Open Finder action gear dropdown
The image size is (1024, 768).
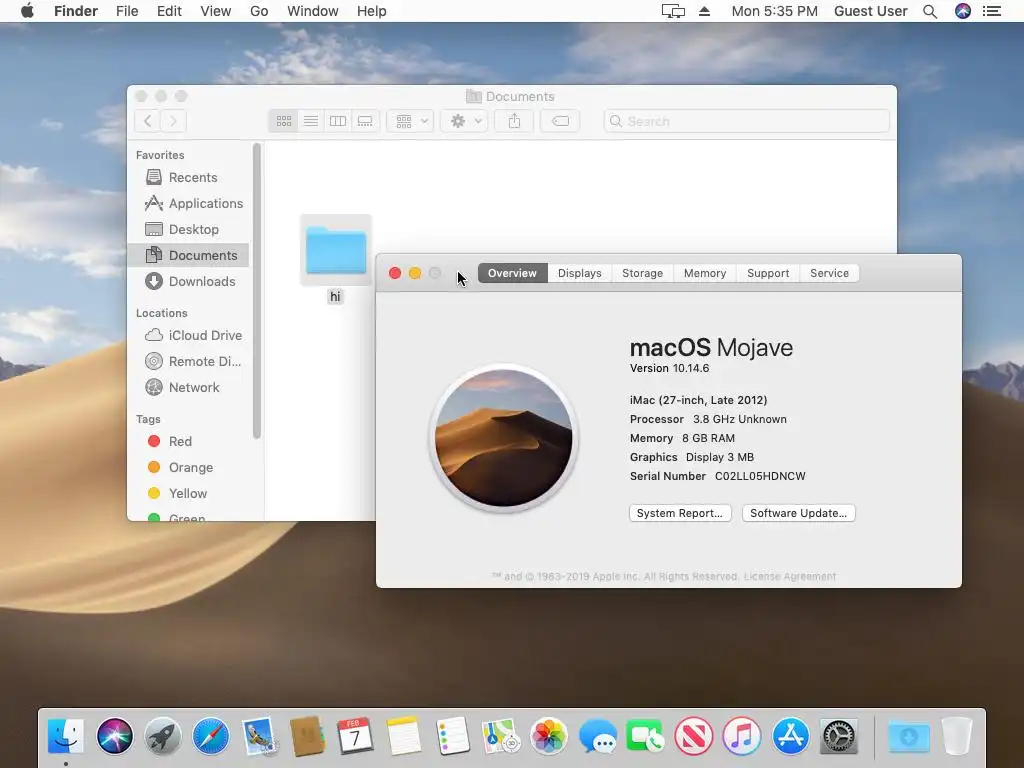point(464,121)
